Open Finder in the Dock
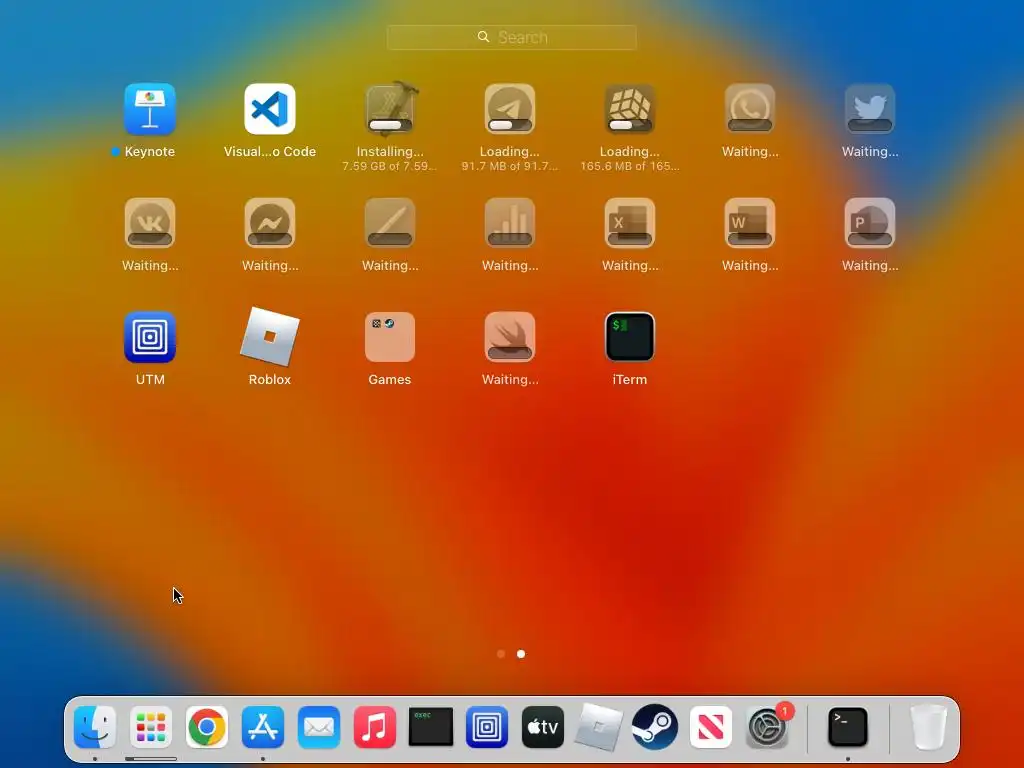This screenshot has width=1024, height=768. tap(95, 727)
